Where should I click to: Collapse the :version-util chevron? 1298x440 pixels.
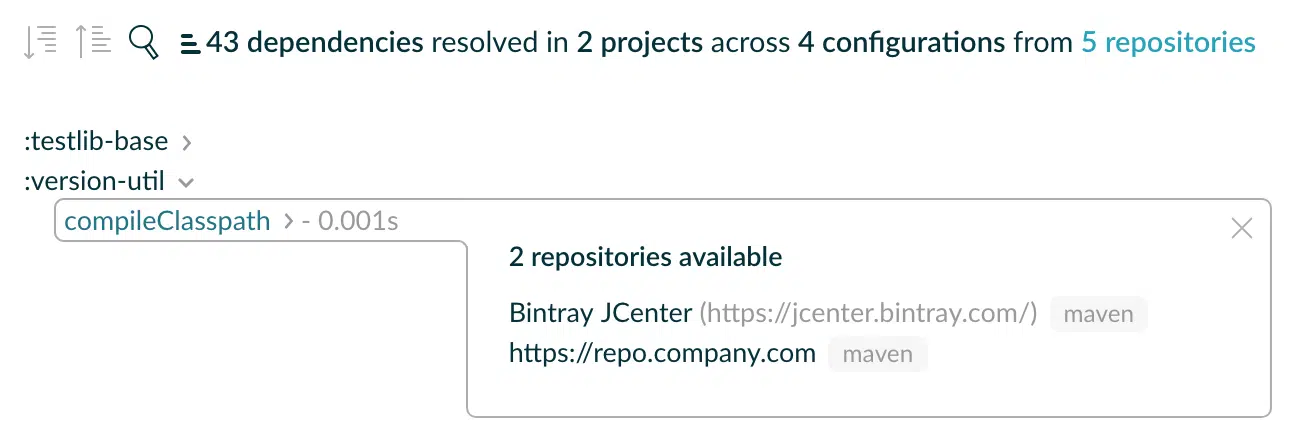pos(185,183)
